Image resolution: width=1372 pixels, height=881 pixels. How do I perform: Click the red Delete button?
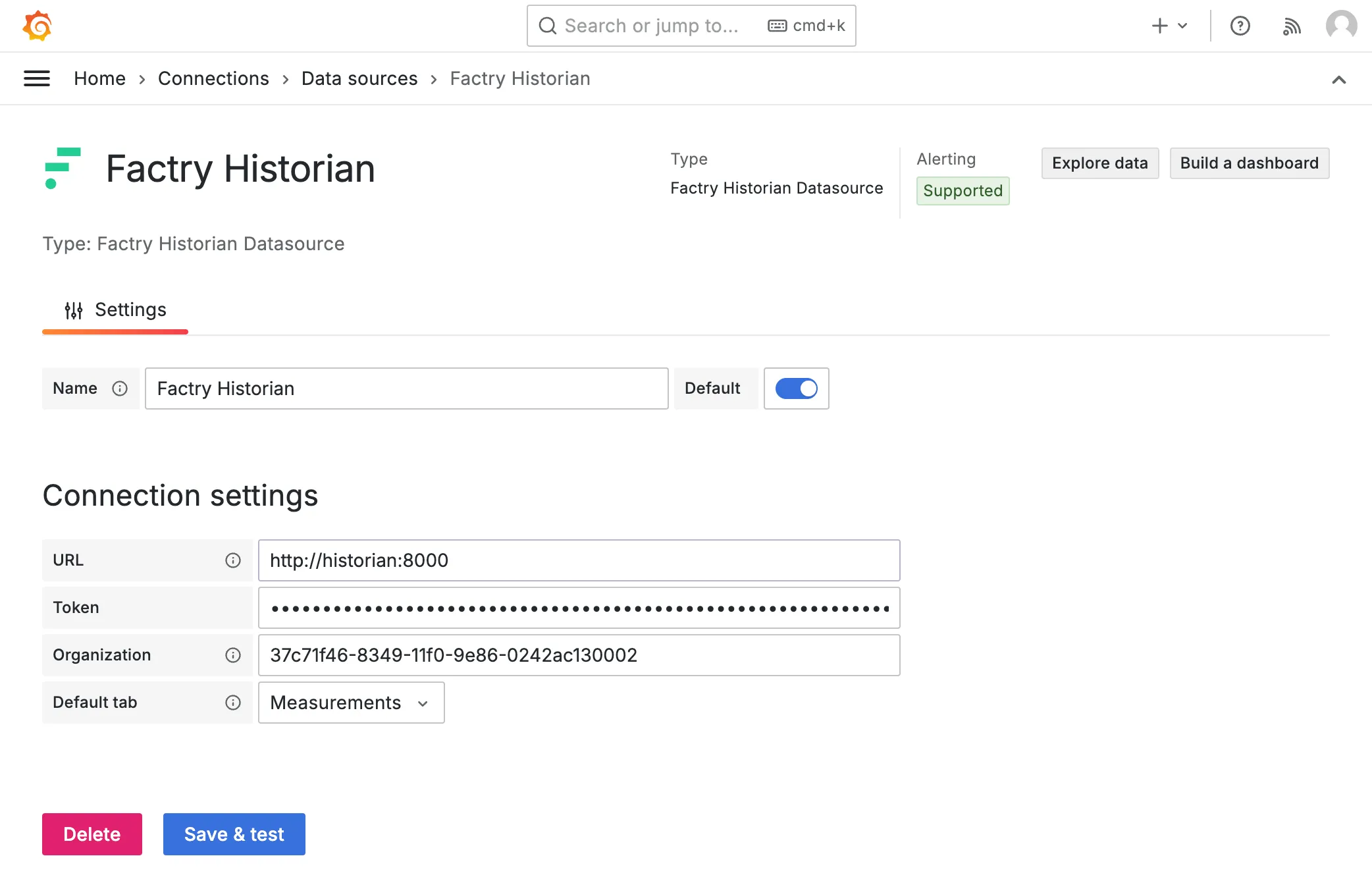[x=92, y=834]
